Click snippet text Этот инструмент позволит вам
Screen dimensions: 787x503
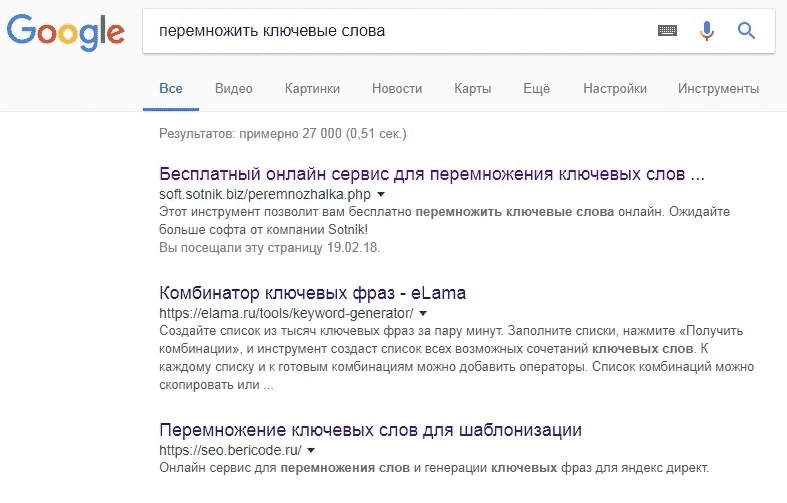pyautogui.click(x=444, y=220)
